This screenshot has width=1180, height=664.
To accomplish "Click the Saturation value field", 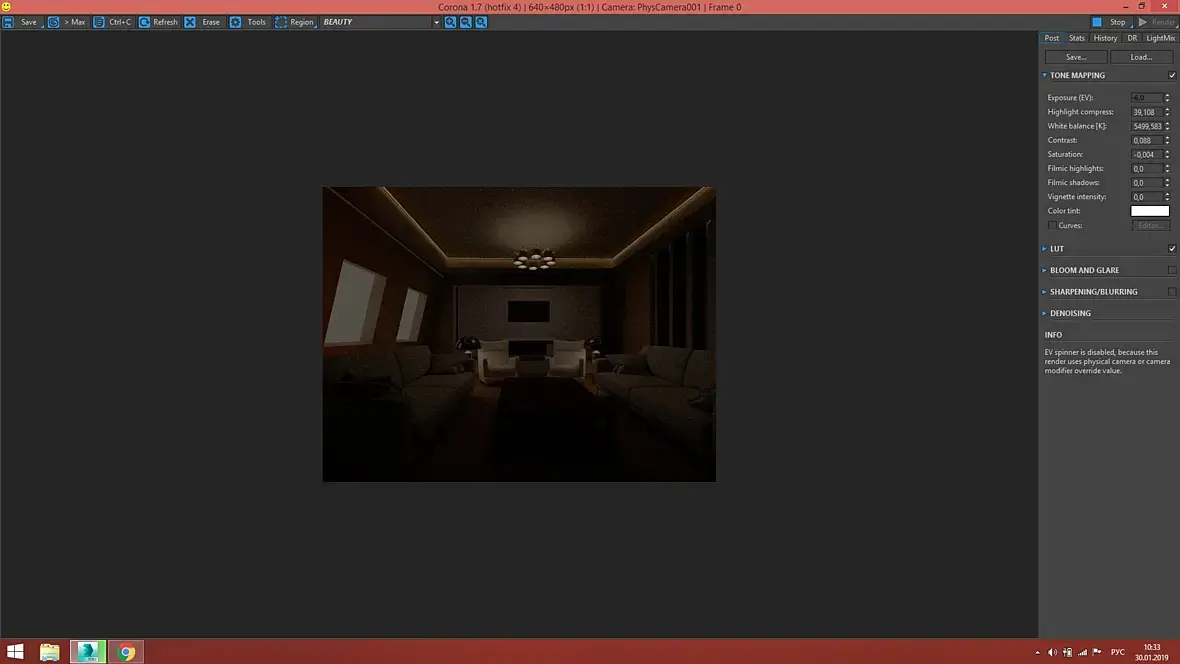I will [x=1146, y=154].
